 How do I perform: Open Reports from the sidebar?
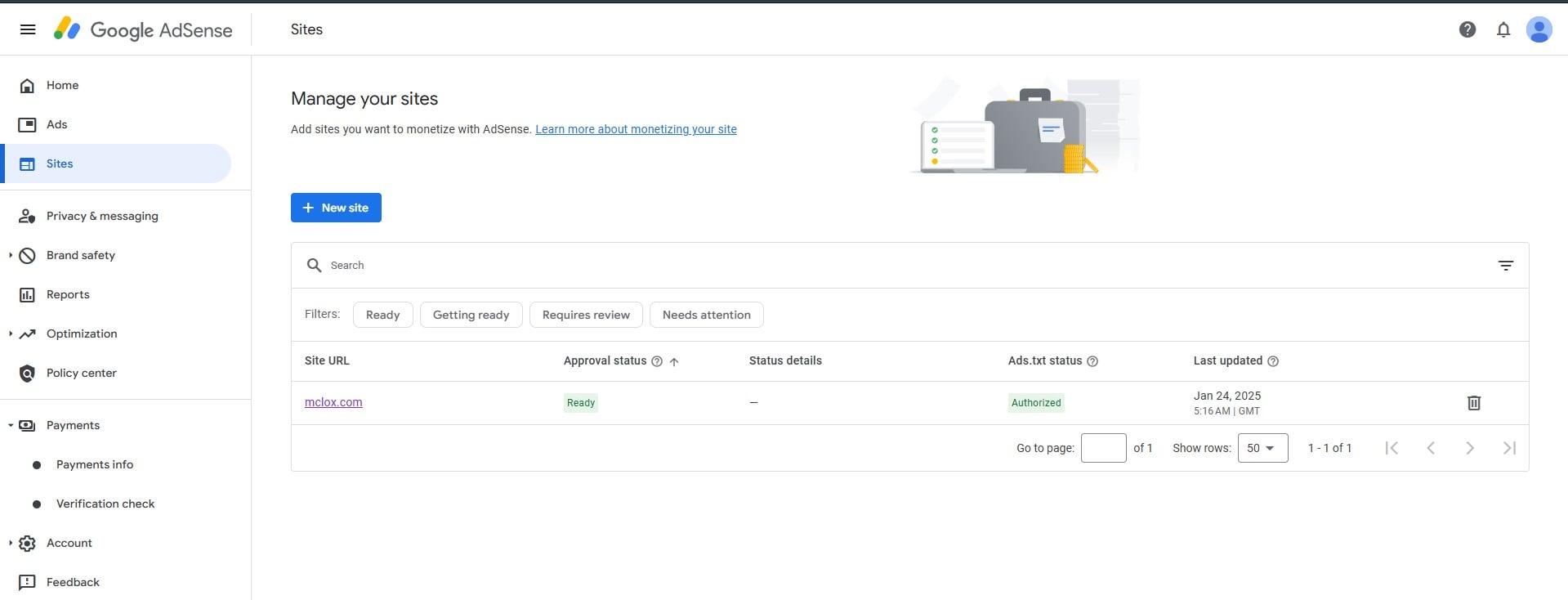(68, 294)
